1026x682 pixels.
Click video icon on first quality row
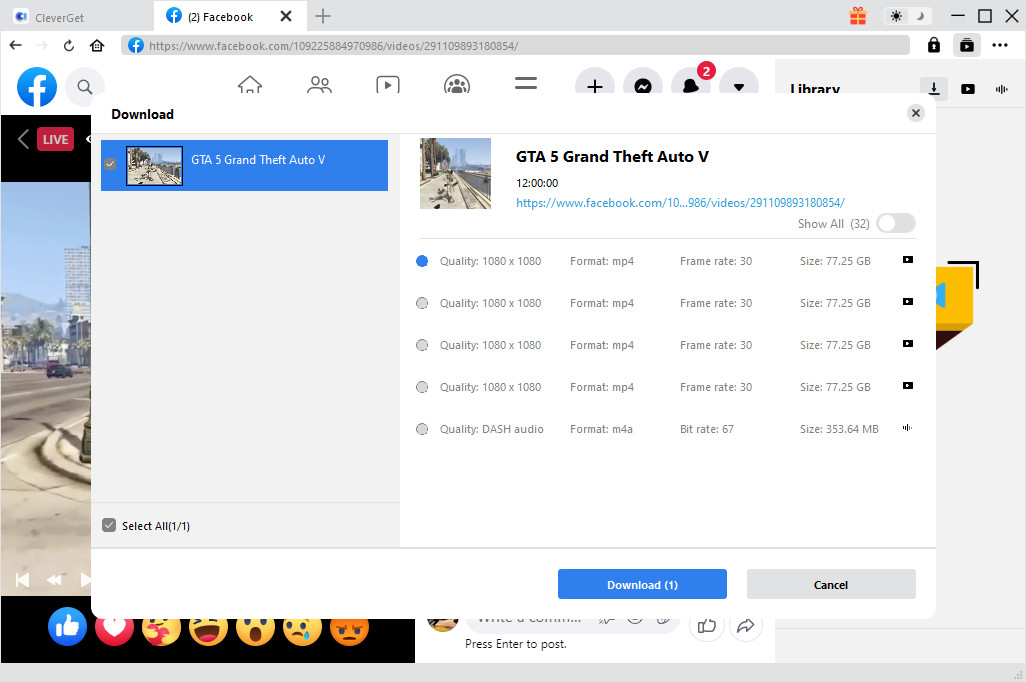tap(908, 260)
